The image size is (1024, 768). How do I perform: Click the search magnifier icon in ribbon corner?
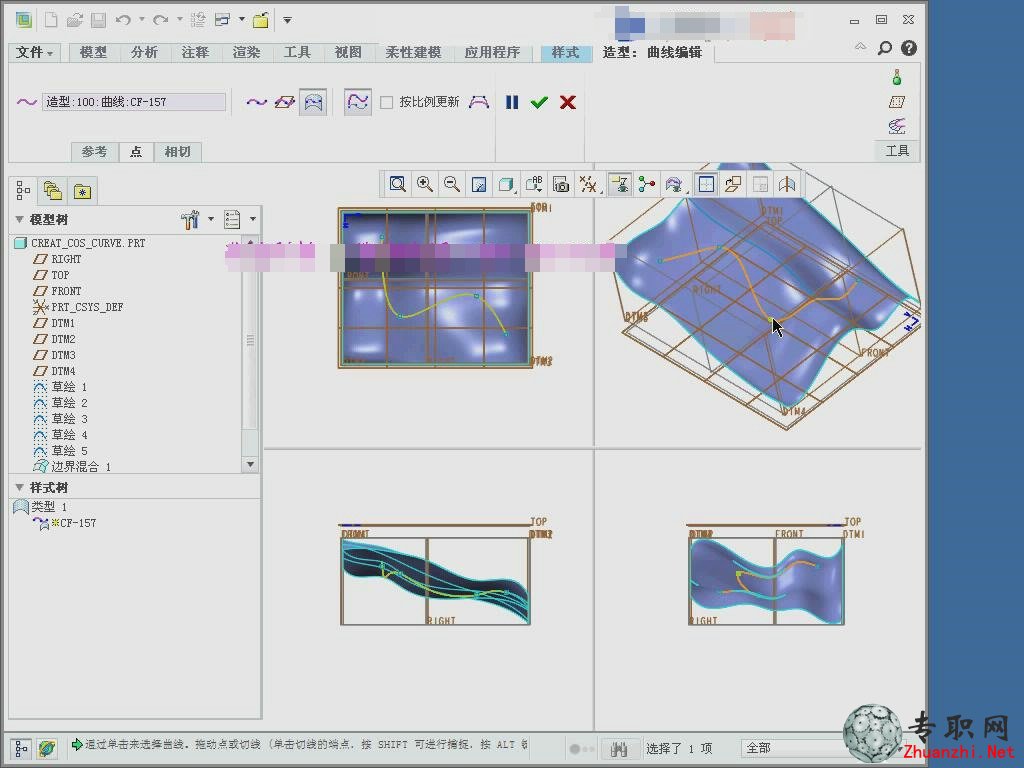pos(885,48)
